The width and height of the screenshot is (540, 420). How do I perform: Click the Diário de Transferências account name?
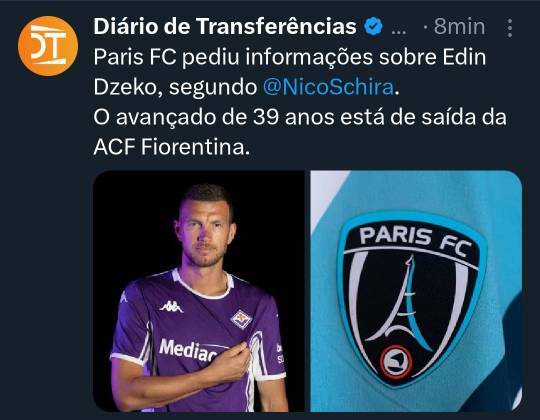coord(225,27)
